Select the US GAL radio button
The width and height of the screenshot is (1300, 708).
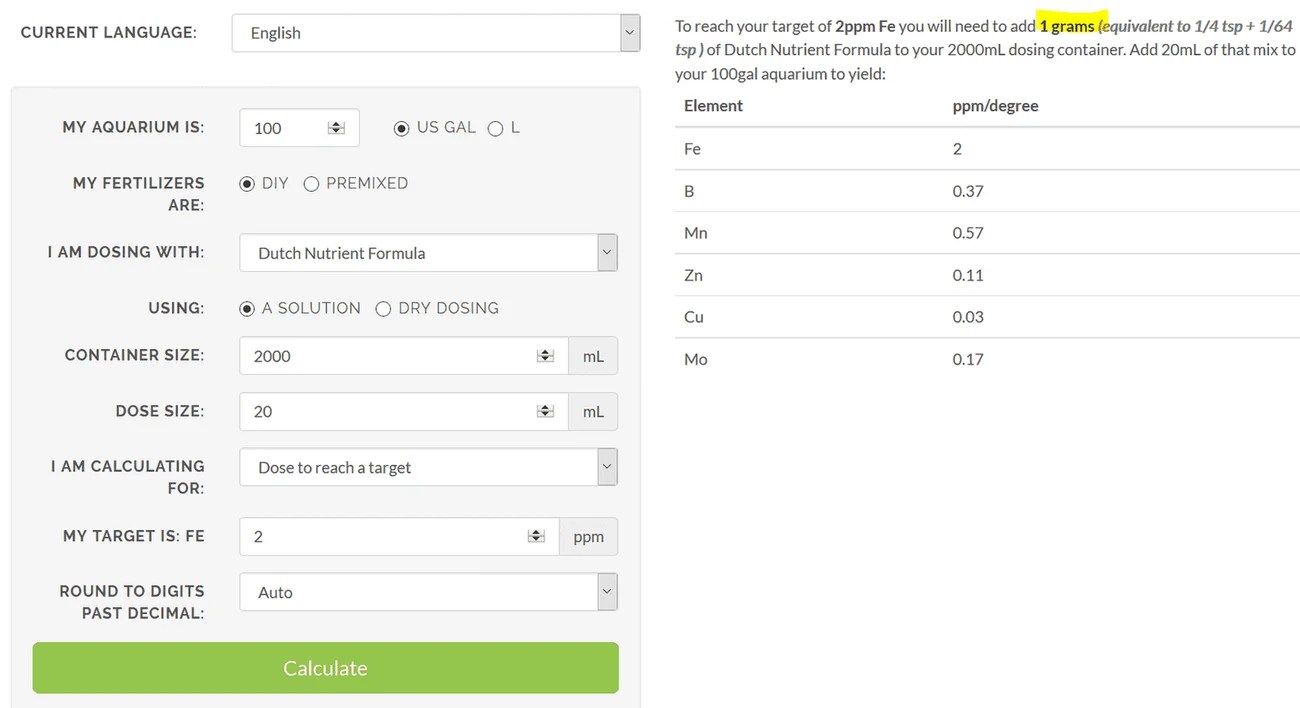[x=401, y=128]
